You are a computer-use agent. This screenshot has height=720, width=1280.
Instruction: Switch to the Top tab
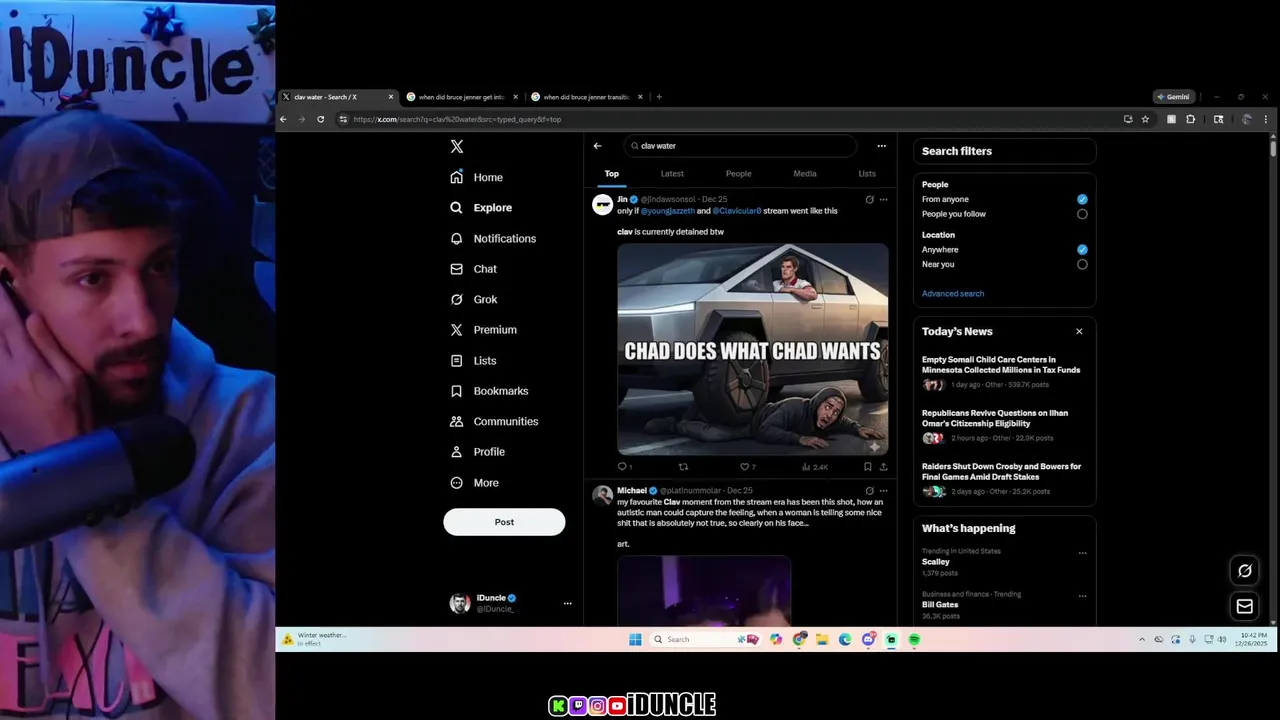coord(612,174)
